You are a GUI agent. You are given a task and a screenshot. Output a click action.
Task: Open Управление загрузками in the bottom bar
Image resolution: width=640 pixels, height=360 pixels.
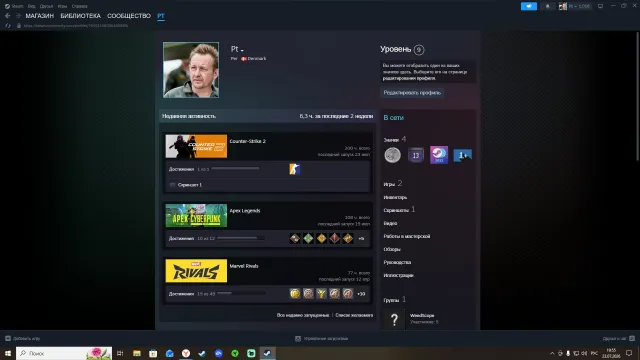click(322, 338)
